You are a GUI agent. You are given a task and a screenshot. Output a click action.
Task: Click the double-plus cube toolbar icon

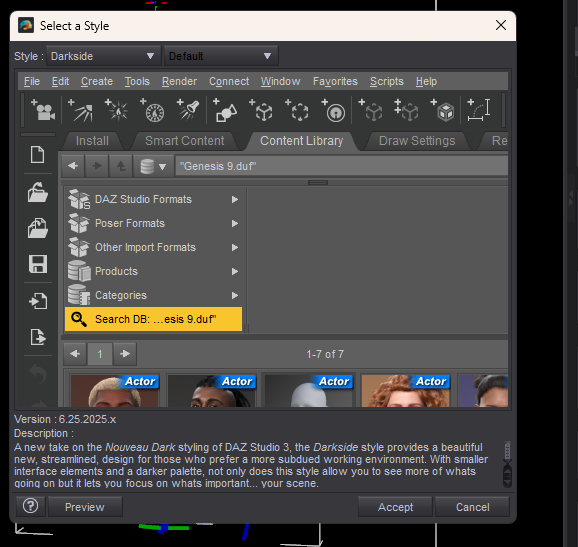coord(406,110)
